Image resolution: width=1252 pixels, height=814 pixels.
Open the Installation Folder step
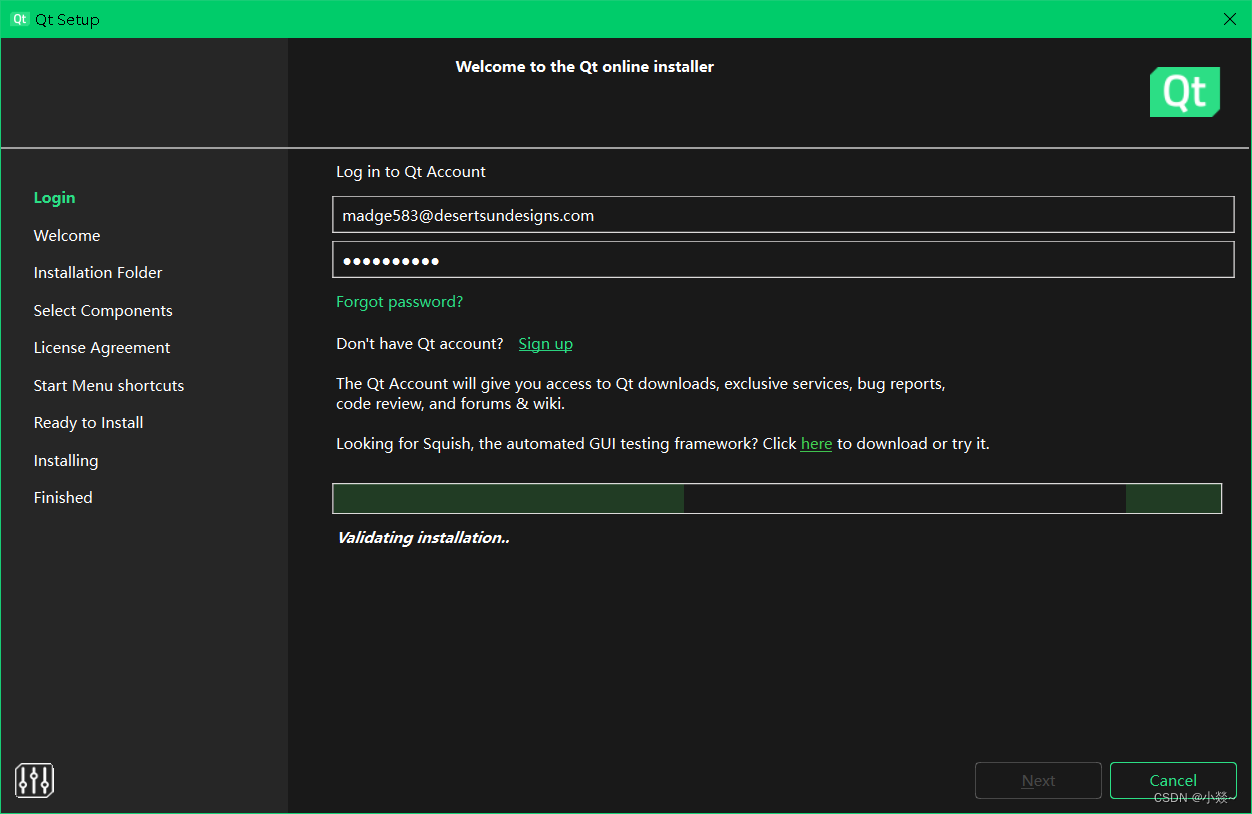pos(97,272)
